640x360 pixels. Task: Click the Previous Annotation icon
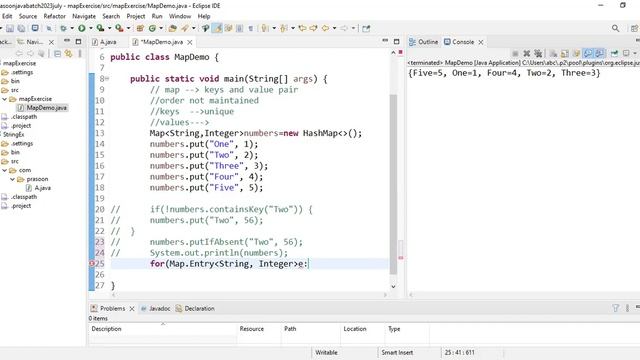coord(284,28)
